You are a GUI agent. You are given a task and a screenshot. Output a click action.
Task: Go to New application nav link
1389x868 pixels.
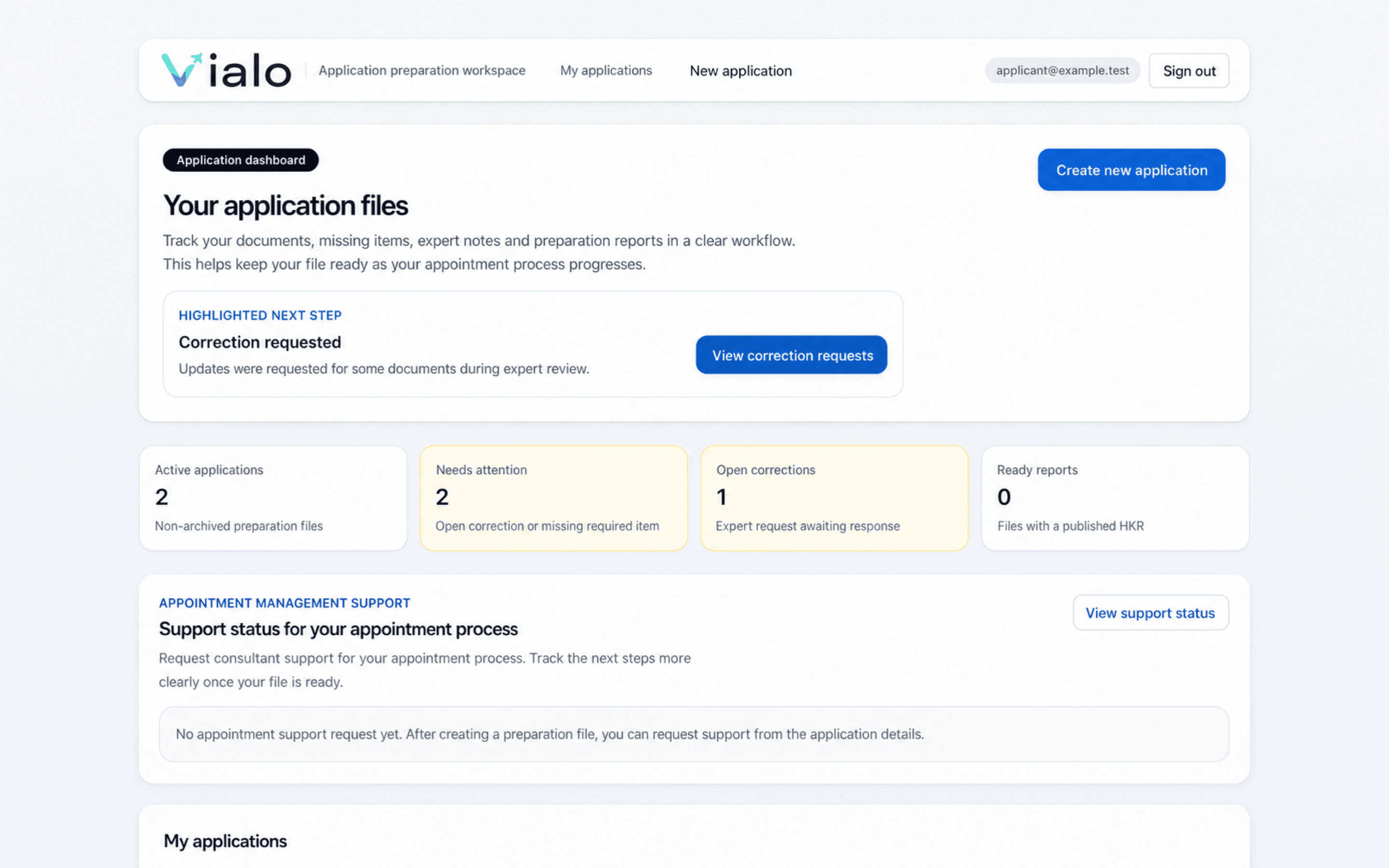(740, 70)
